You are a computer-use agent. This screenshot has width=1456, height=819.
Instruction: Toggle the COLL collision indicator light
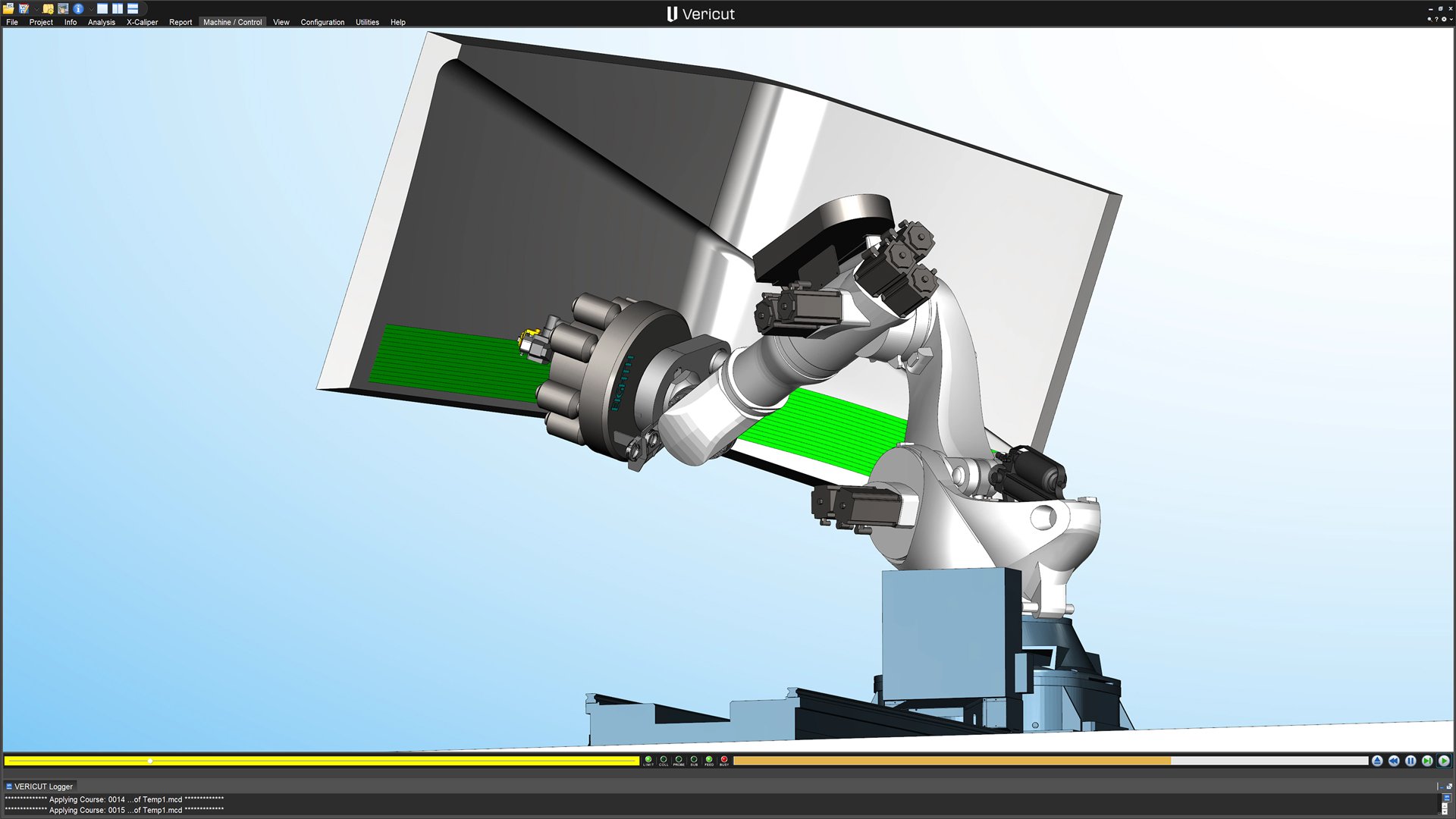664,760
